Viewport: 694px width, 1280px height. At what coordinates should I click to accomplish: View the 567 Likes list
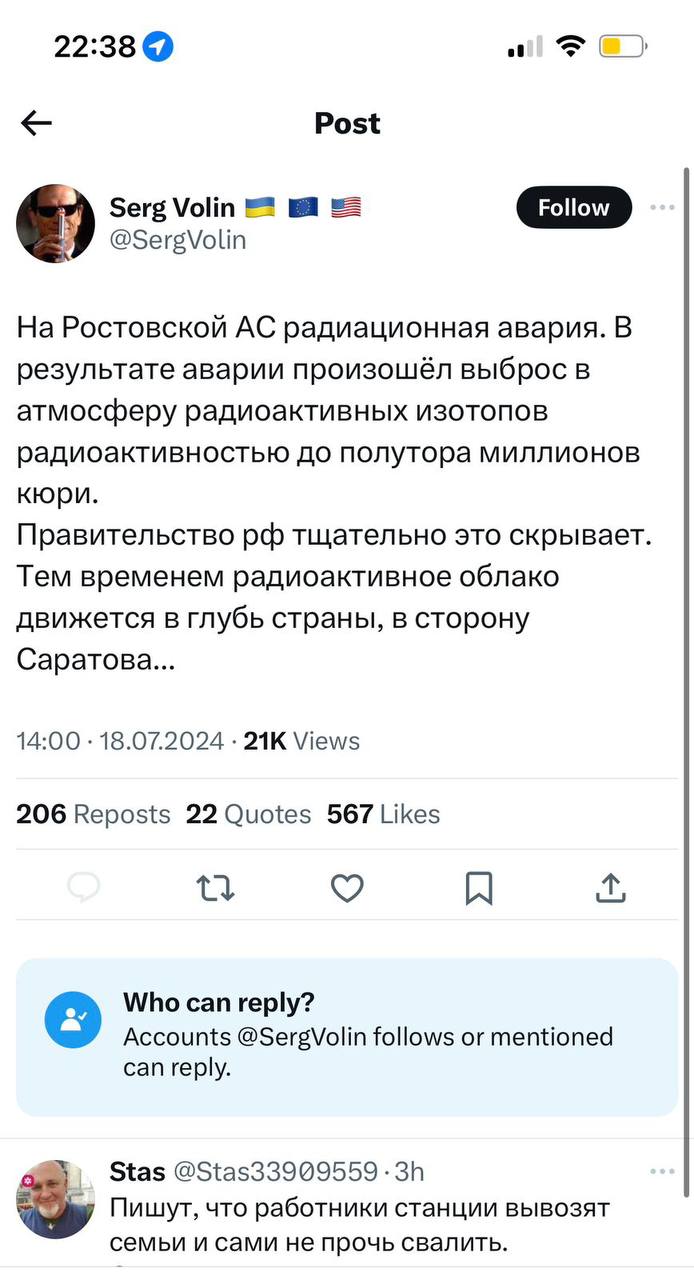[383, 815]
